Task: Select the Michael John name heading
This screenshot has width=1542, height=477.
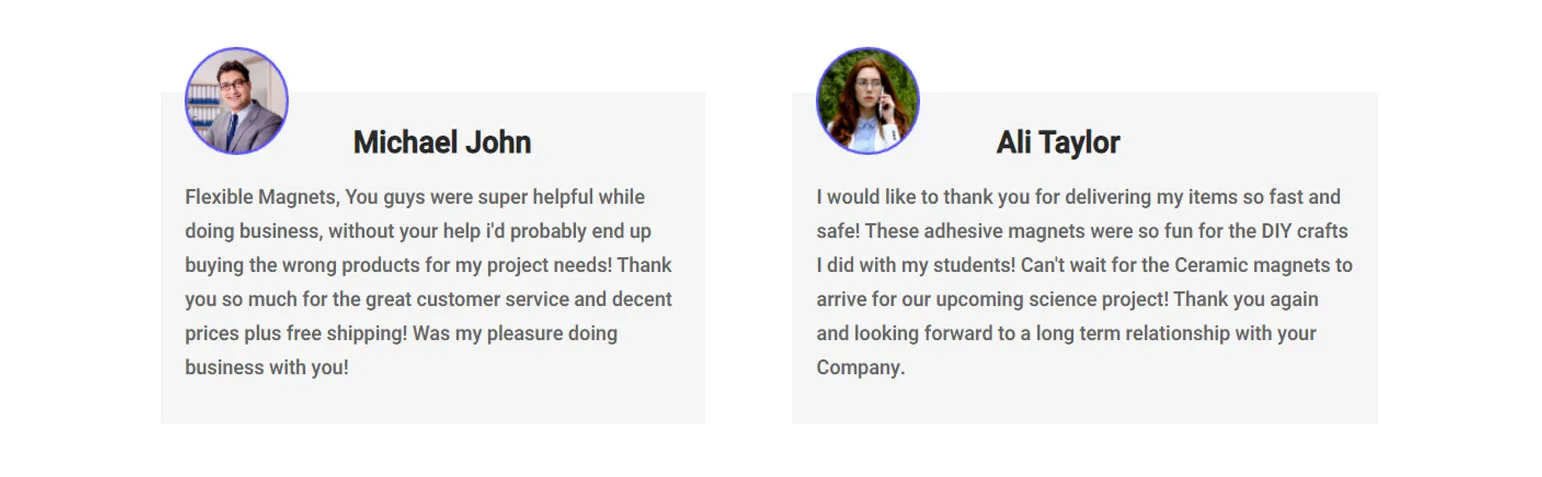Action: click(x=442, y=143)
